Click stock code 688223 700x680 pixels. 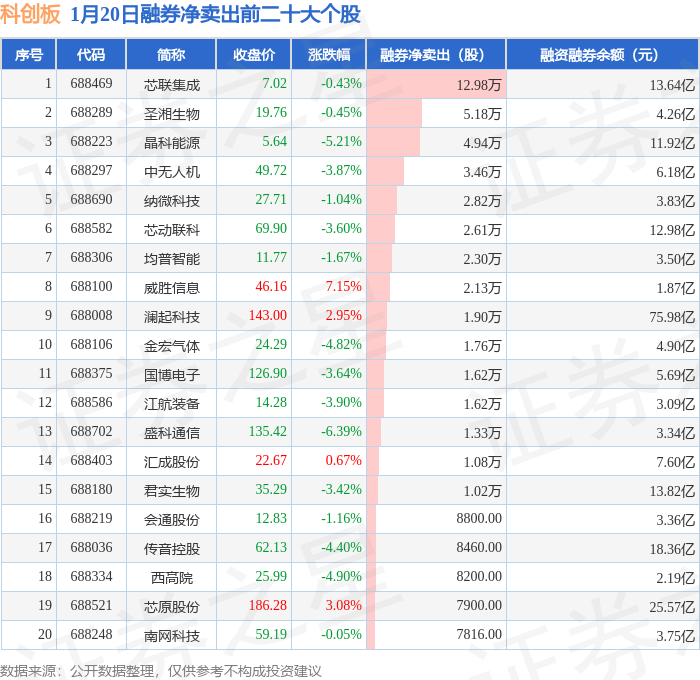click(91, 142)
